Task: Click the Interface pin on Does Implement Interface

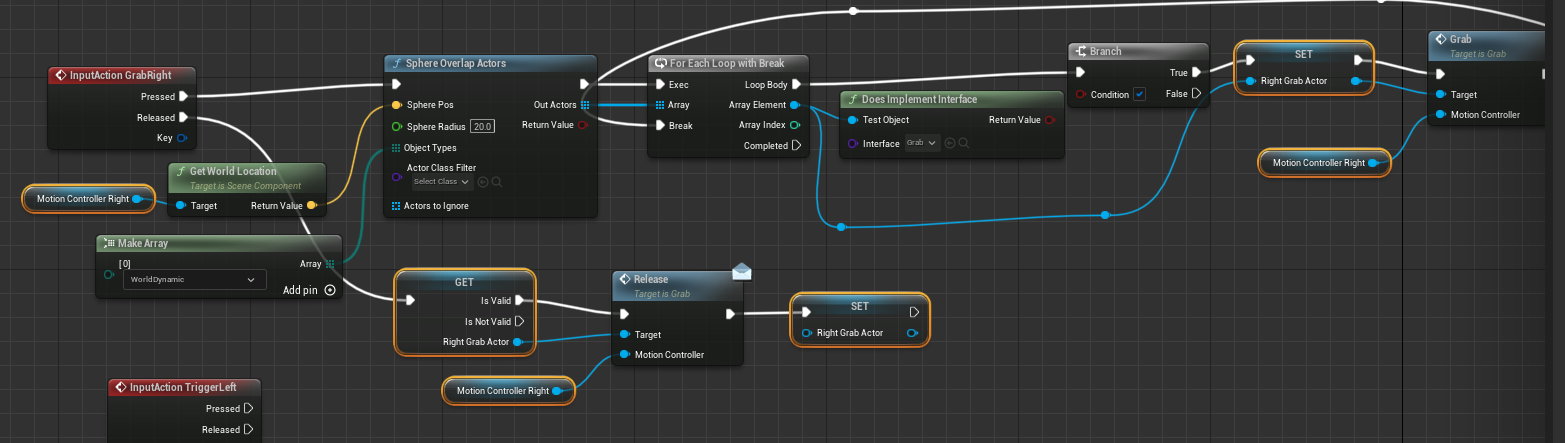Action: click(x=852, y=144)
